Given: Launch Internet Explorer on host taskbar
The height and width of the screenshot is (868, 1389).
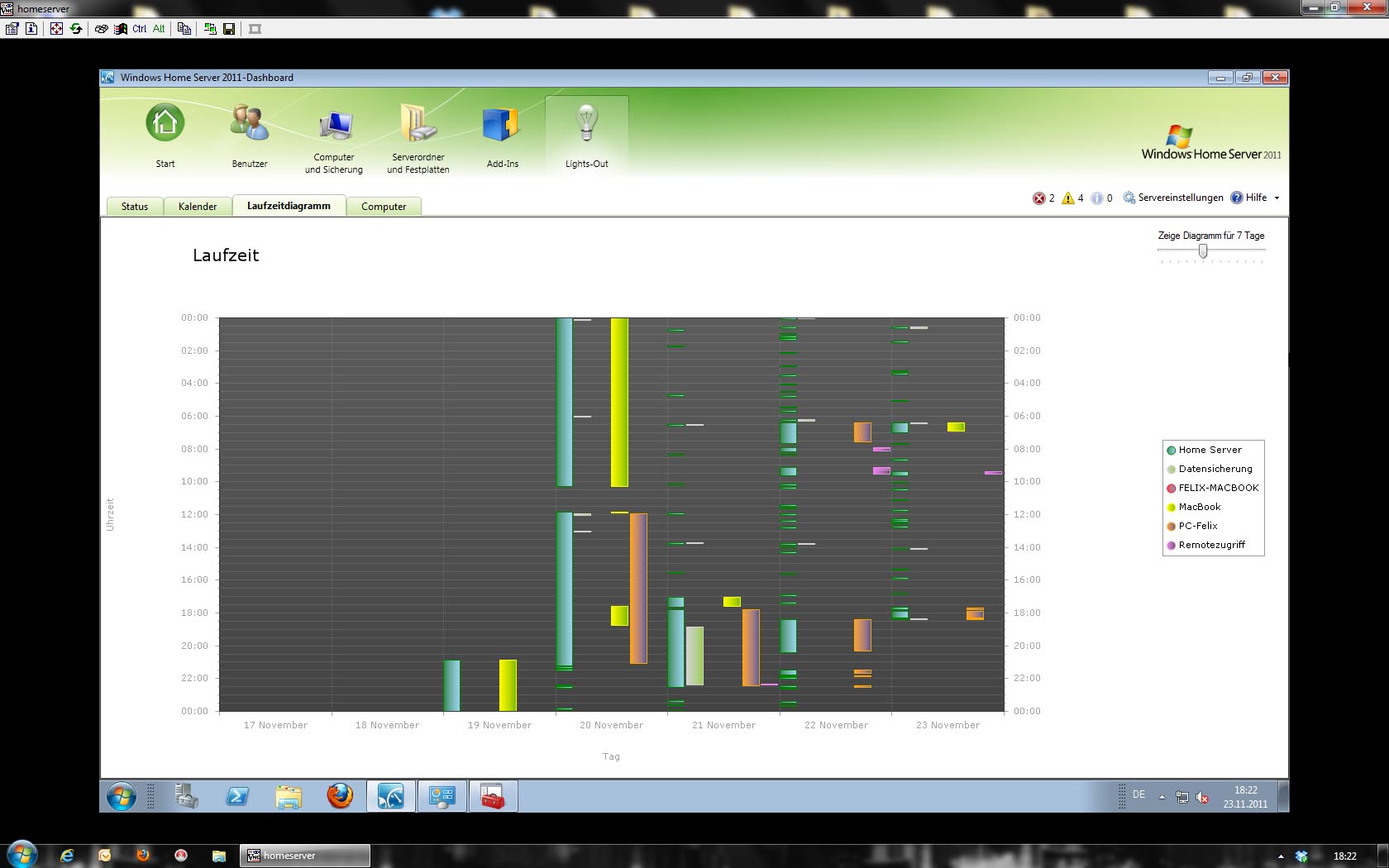Looking at the screenshot, I should click(x=67, y=856).
